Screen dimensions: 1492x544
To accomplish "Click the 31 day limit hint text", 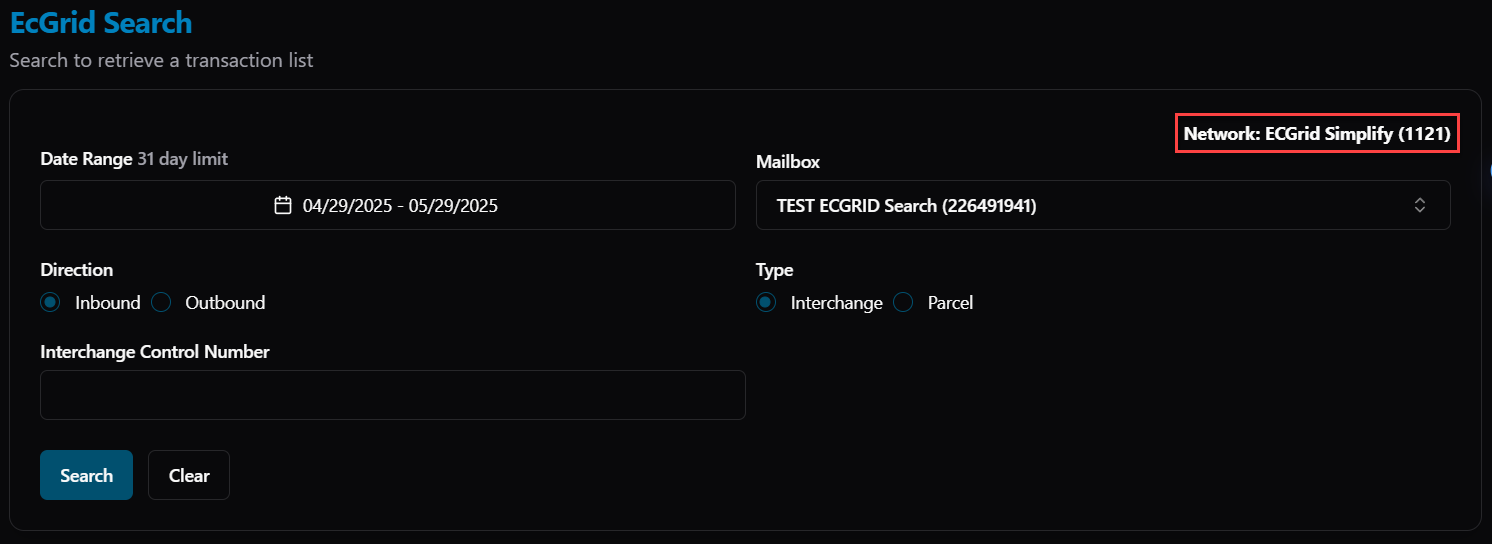I will [x=182, y=158].
